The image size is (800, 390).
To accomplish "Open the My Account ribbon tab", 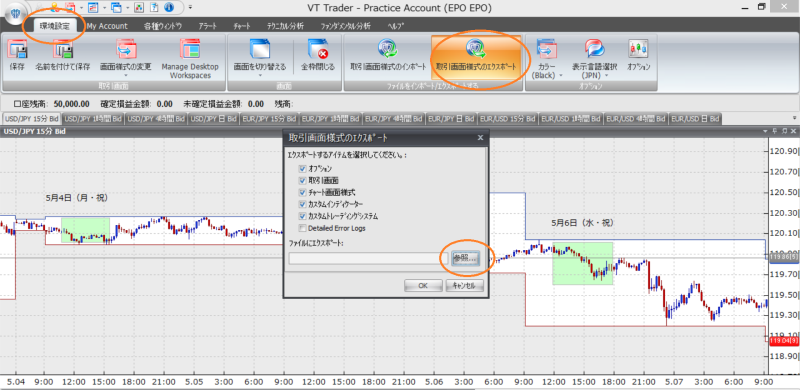I will coord(107,26).
